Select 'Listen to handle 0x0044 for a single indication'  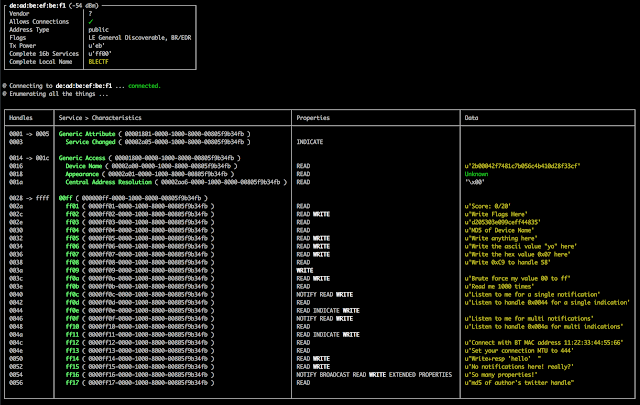pyautogui.click(x=547, y=303)
